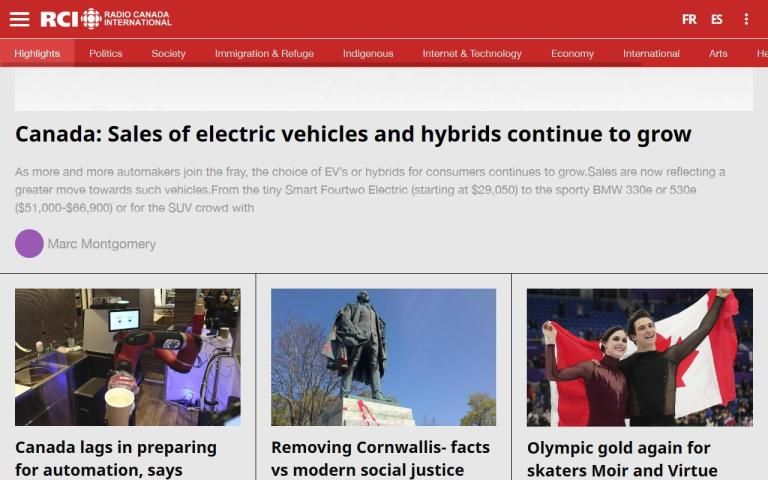Viewport: 768px width, 480px height.
Task: Select the International tab
Action: click(651, 53)
